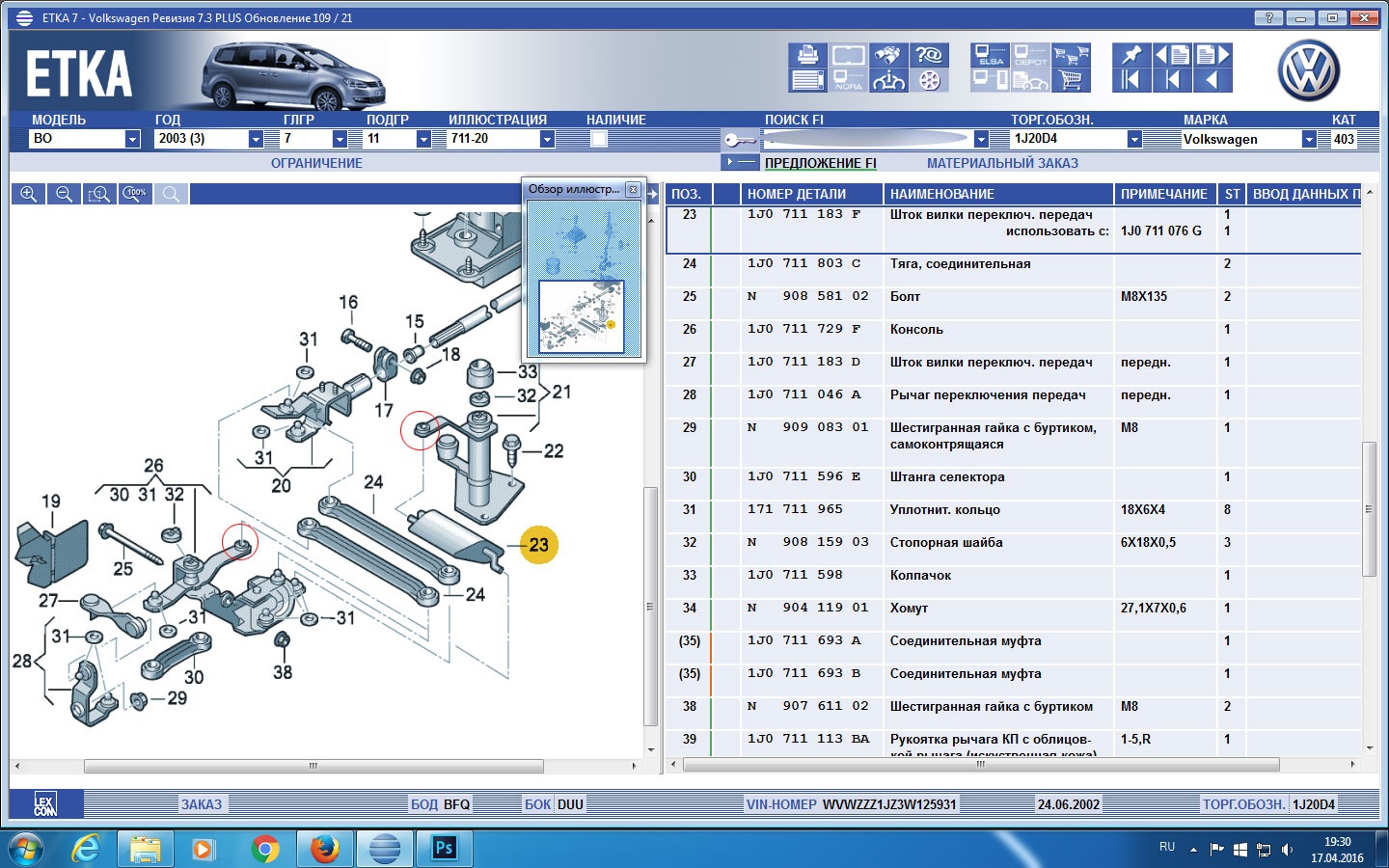Click the LexCom logo in the status bar
This screenshot has height=868, width=1389.
pyautogui.click(x=45, y=804)
